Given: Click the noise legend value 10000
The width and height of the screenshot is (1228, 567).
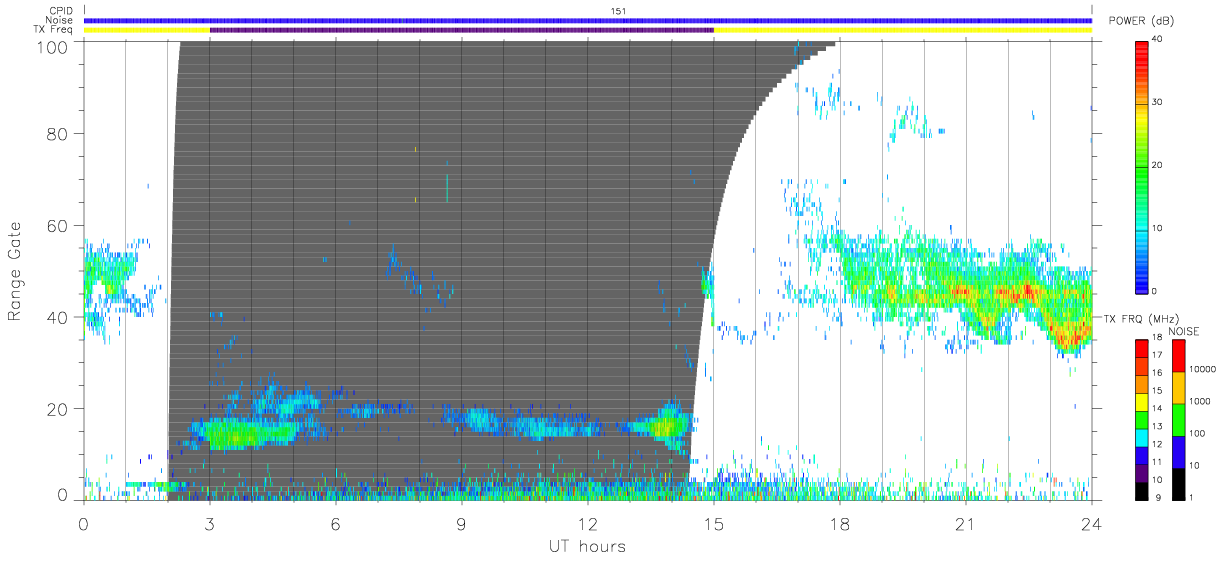Looking at the screenshot, I should pyautogui.click(x=1203, y=370).
